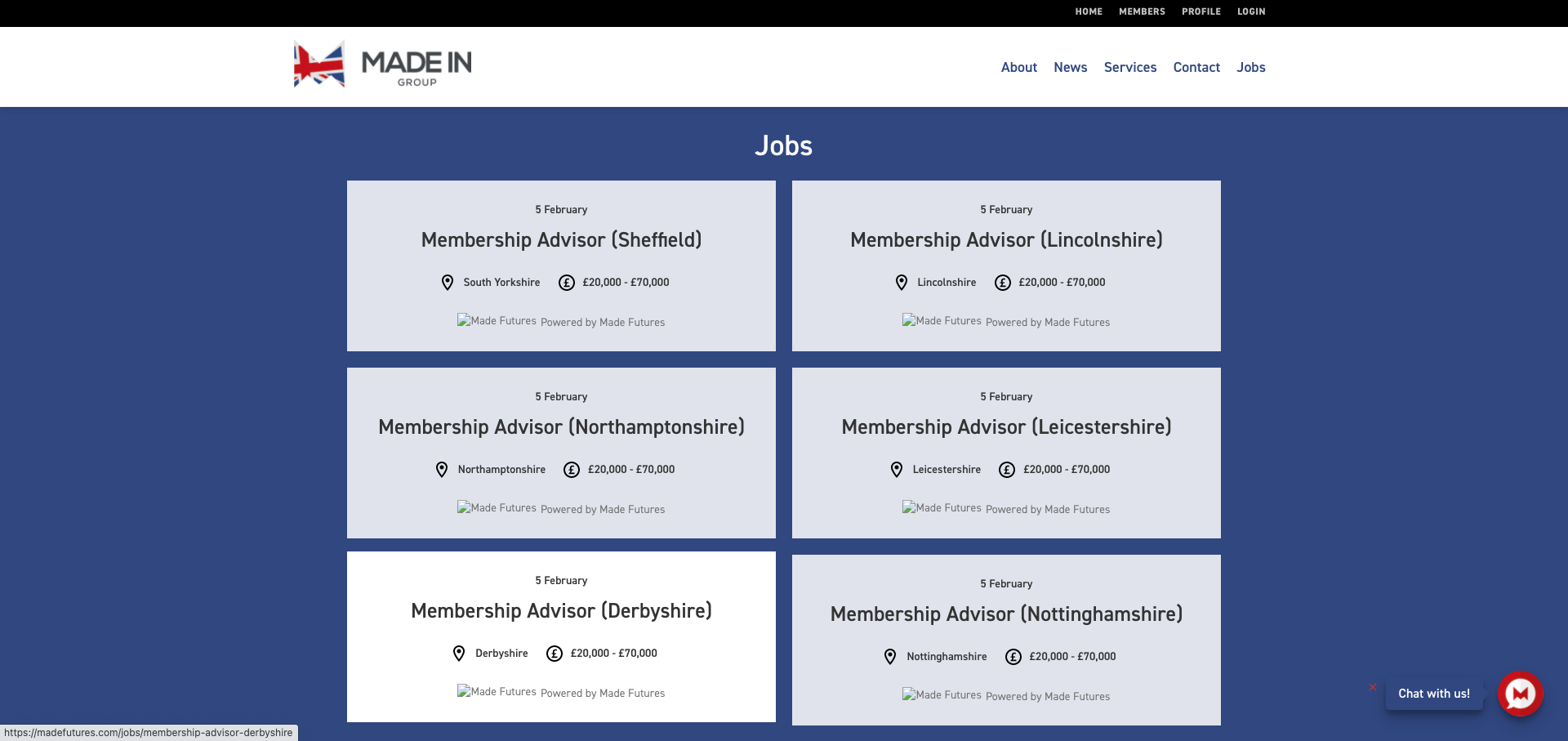This screenshot has height=741, width=1568.
Task: Click salary '£20,000 - £70,000' in Leicestershire card
Action: [1067, 470]
